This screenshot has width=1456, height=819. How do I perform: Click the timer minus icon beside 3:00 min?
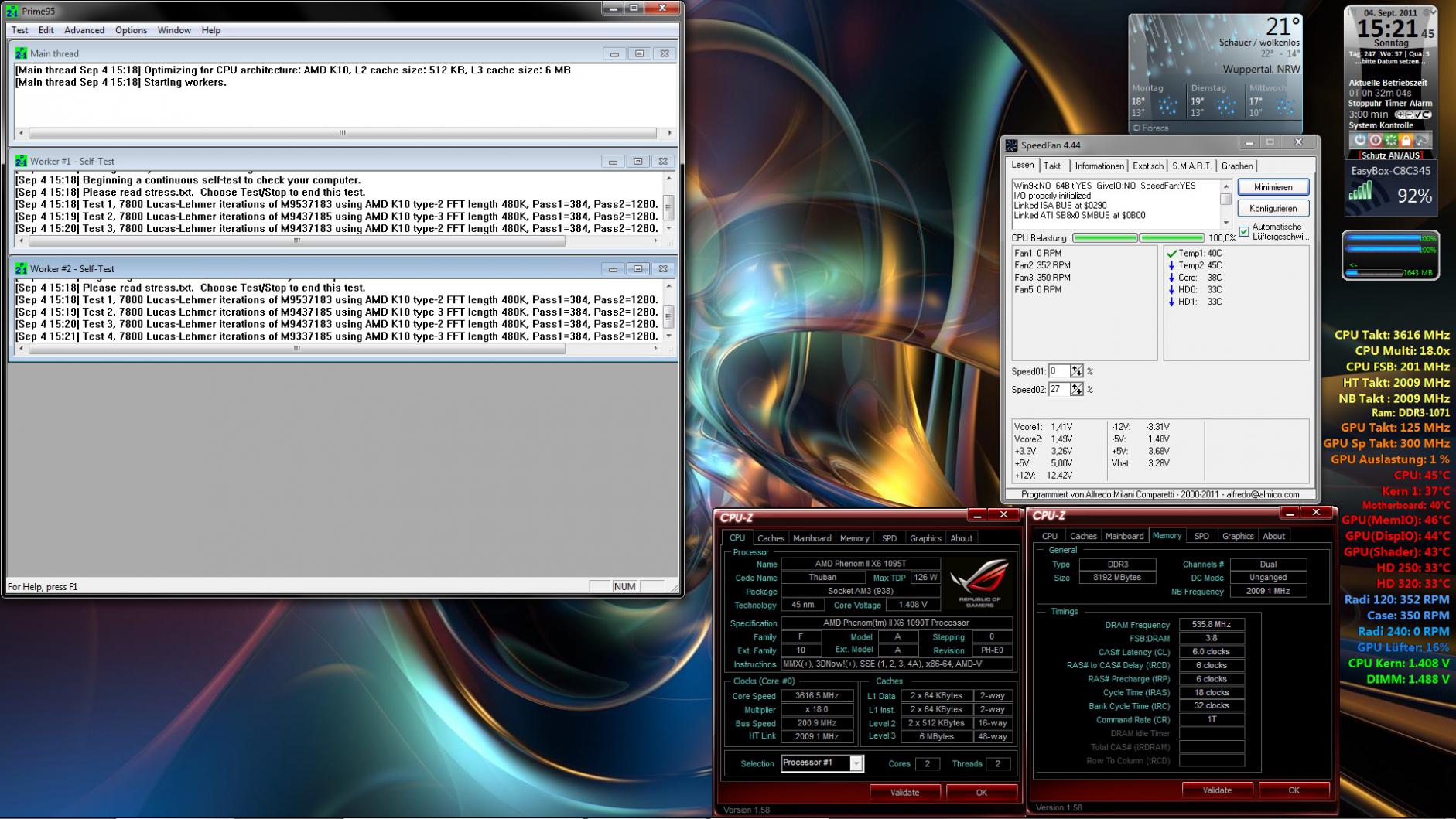1408,114
